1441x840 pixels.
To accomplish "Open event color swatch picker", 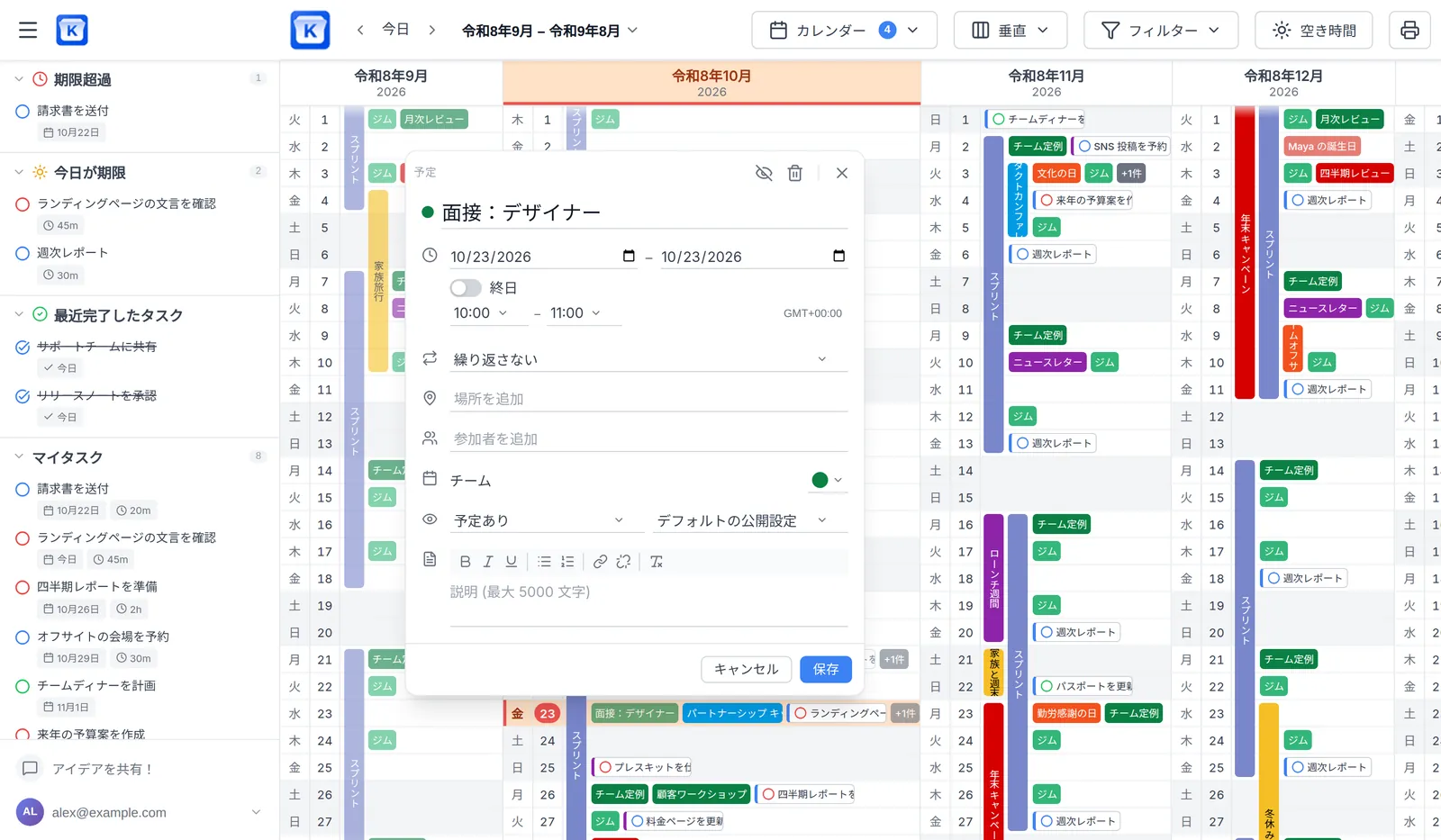I will pos(827,480).
